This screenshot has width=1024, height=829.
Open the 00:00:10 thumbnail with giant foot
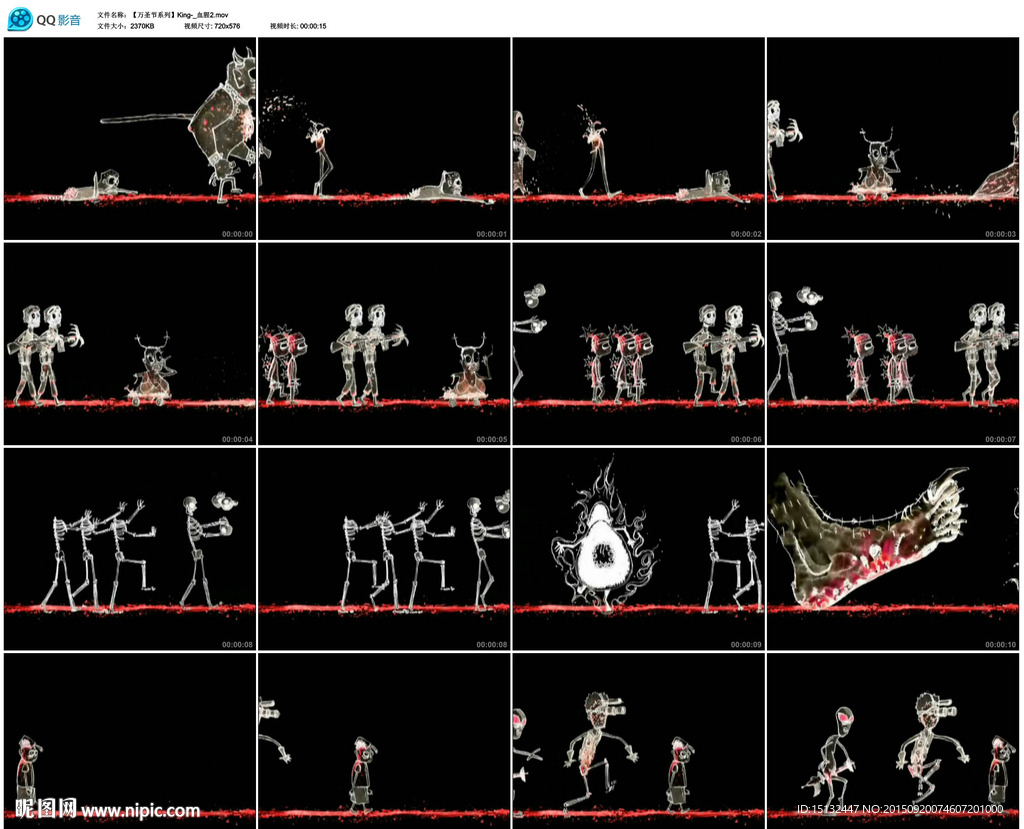(x=893, y=549)
